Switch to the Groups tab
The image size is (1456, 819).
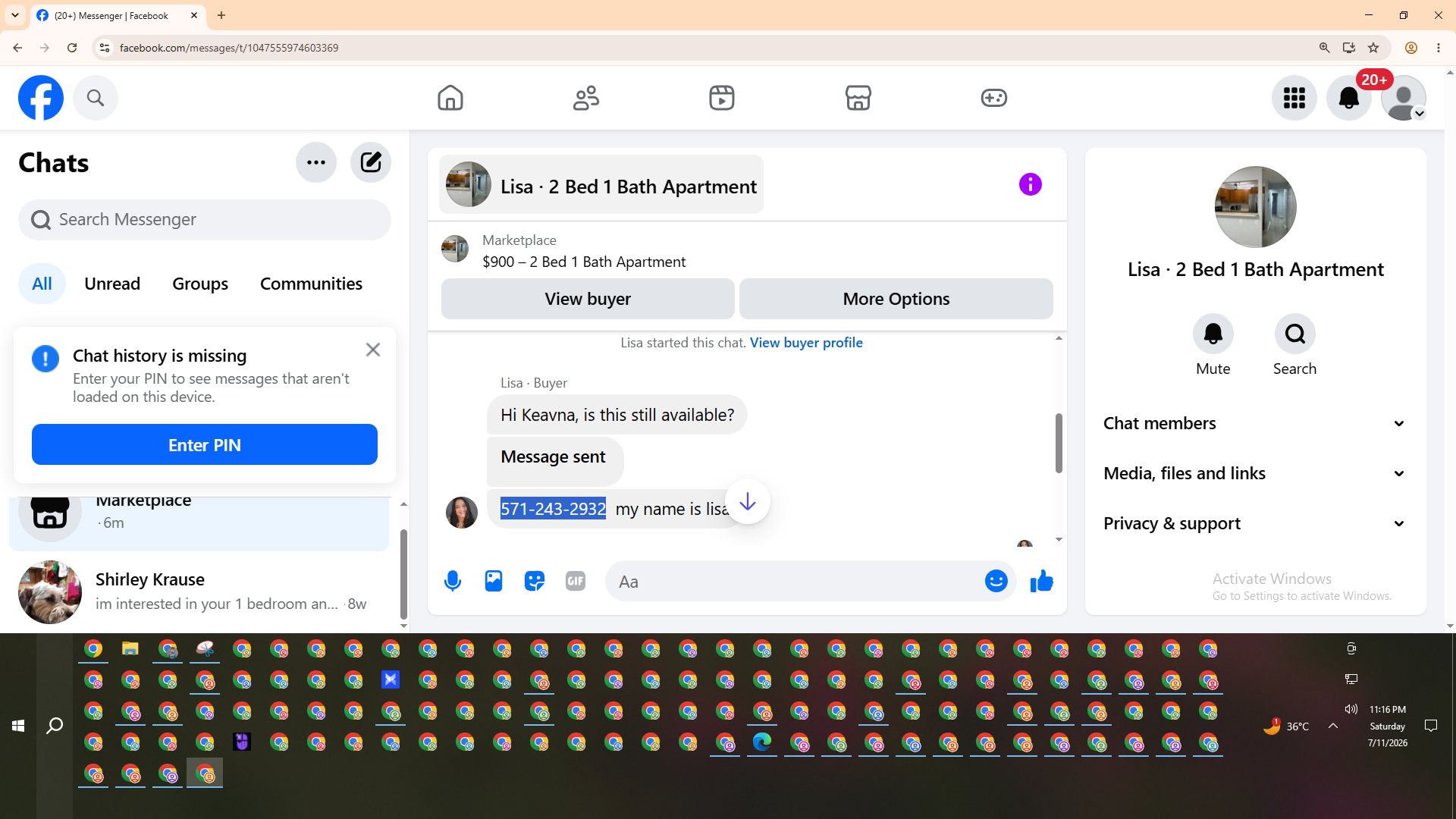click(200, 284)
